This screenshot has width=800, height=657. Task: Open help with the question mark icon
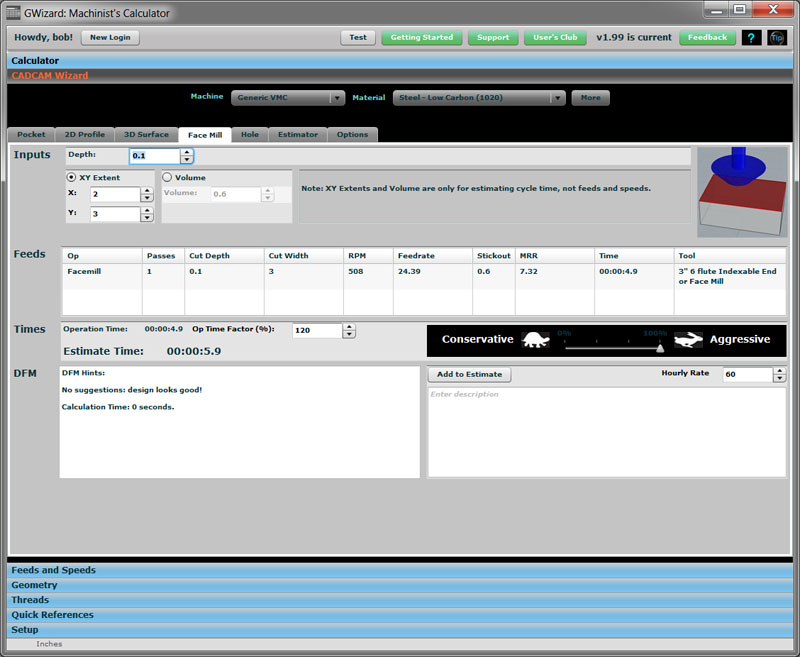(x=751, y=37)
